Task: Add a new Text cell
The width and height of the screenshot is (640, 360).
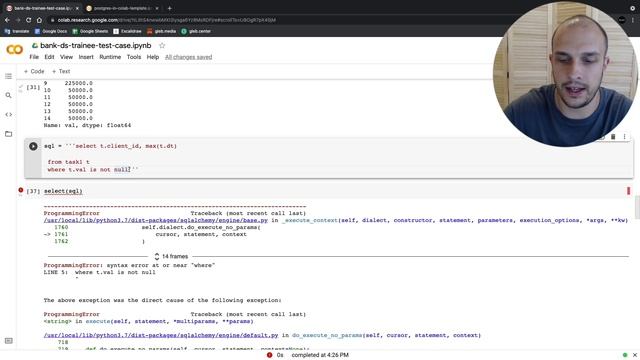Action: click(61, 71)
